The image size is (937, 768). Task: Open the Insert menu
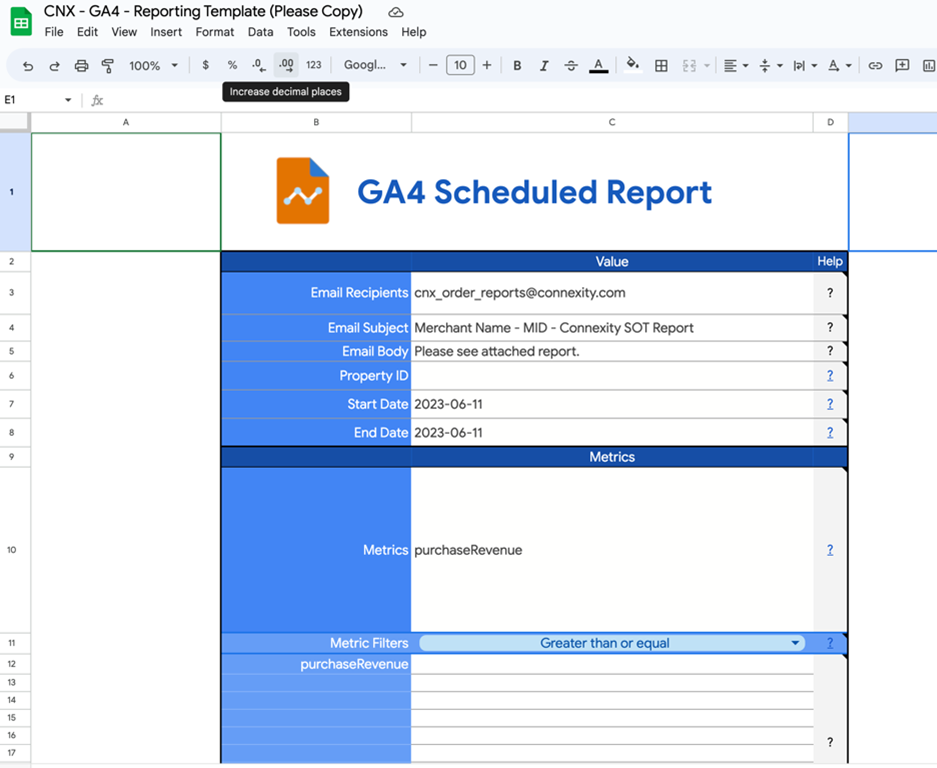click(166, 32)
